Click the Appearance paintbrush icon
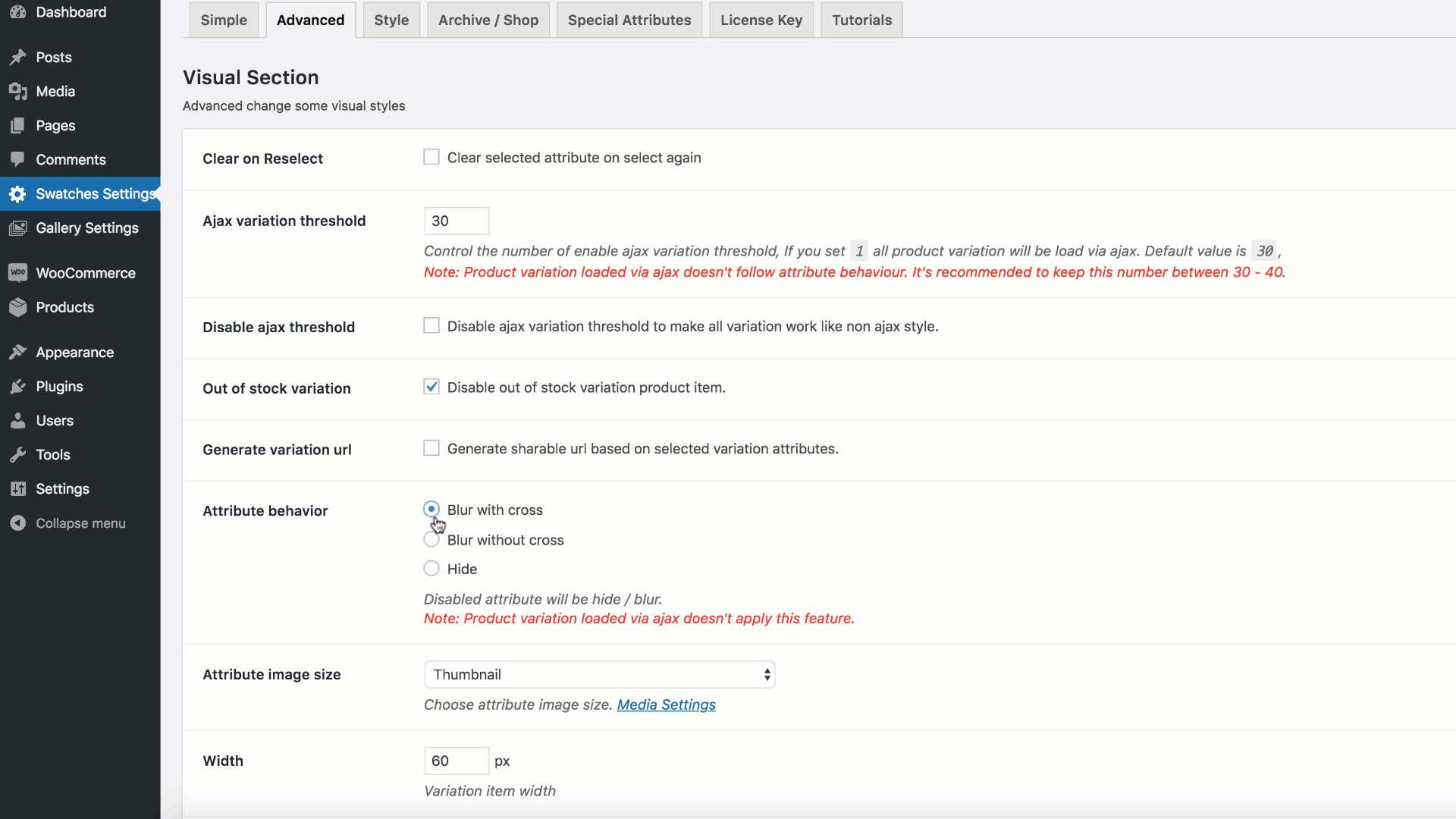This screenshot has width=1456, height=819. click(18, 353)
